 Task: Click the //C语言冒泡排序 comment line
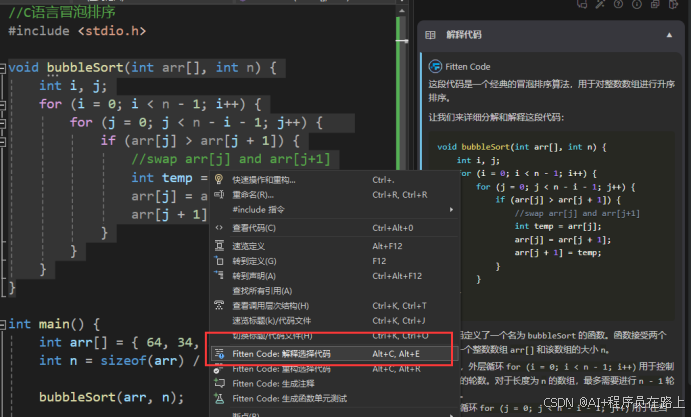pyautogui.click(x=62, y=12)
